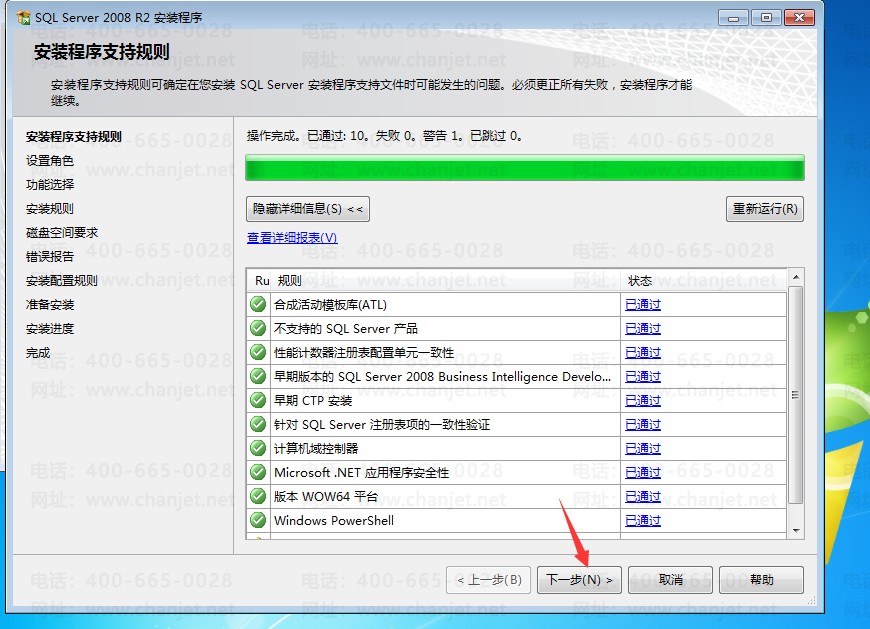Image resolution: width=870 pixels, height=629 pixels.
Task: Click the check icon for Microsoft .NET 应用程序安全性
Action: [x=258, y=472]
